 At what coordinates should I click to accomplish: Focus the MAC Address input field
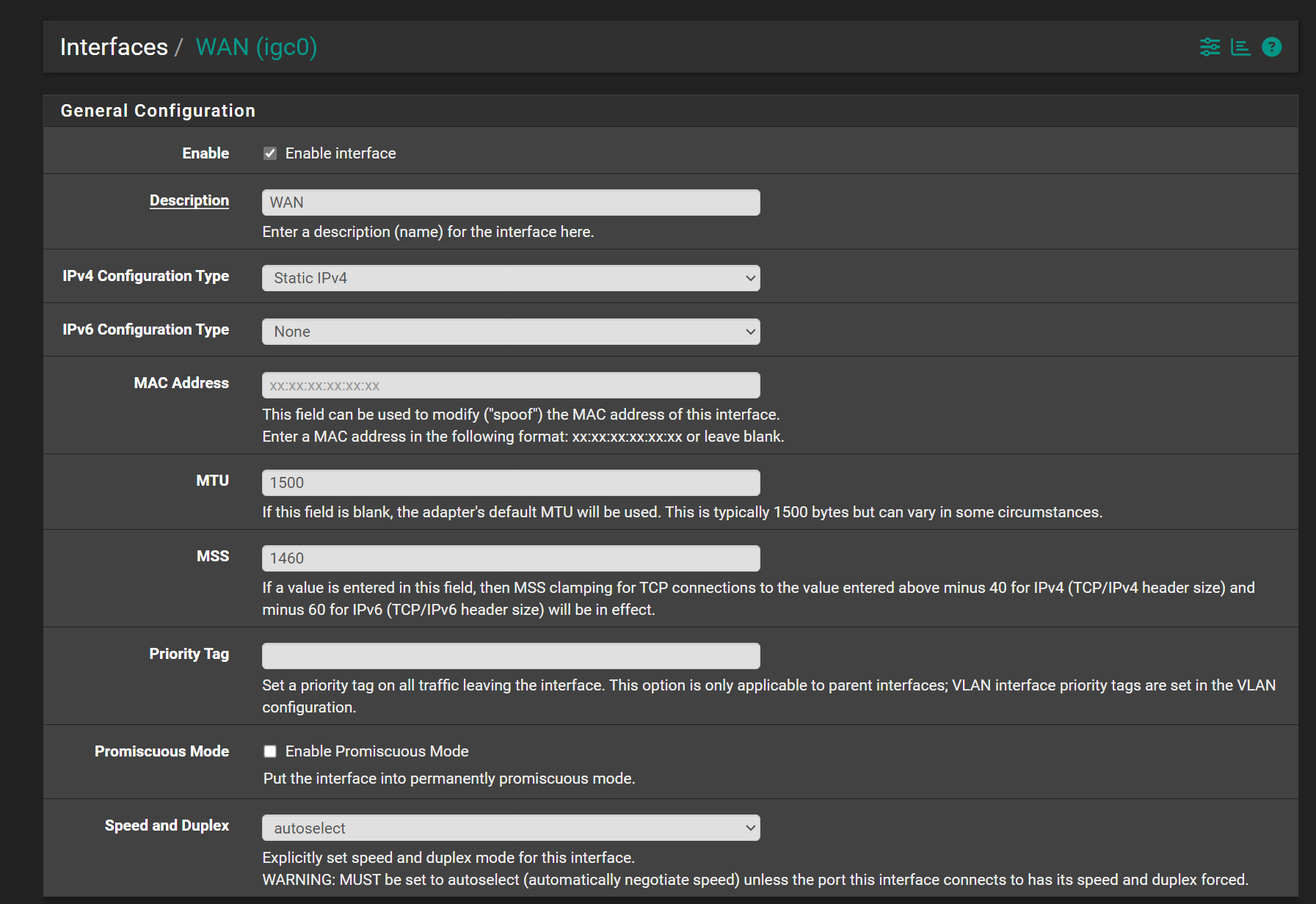pyautogui.click(x=511, y=385)
